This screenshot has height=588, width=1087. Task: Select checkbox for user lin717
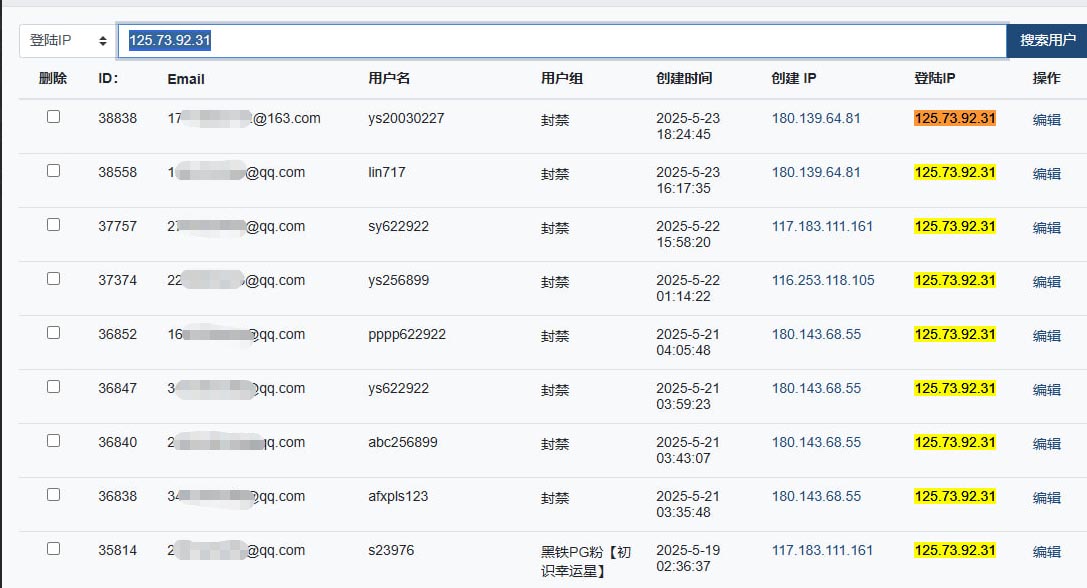(53, 171)
